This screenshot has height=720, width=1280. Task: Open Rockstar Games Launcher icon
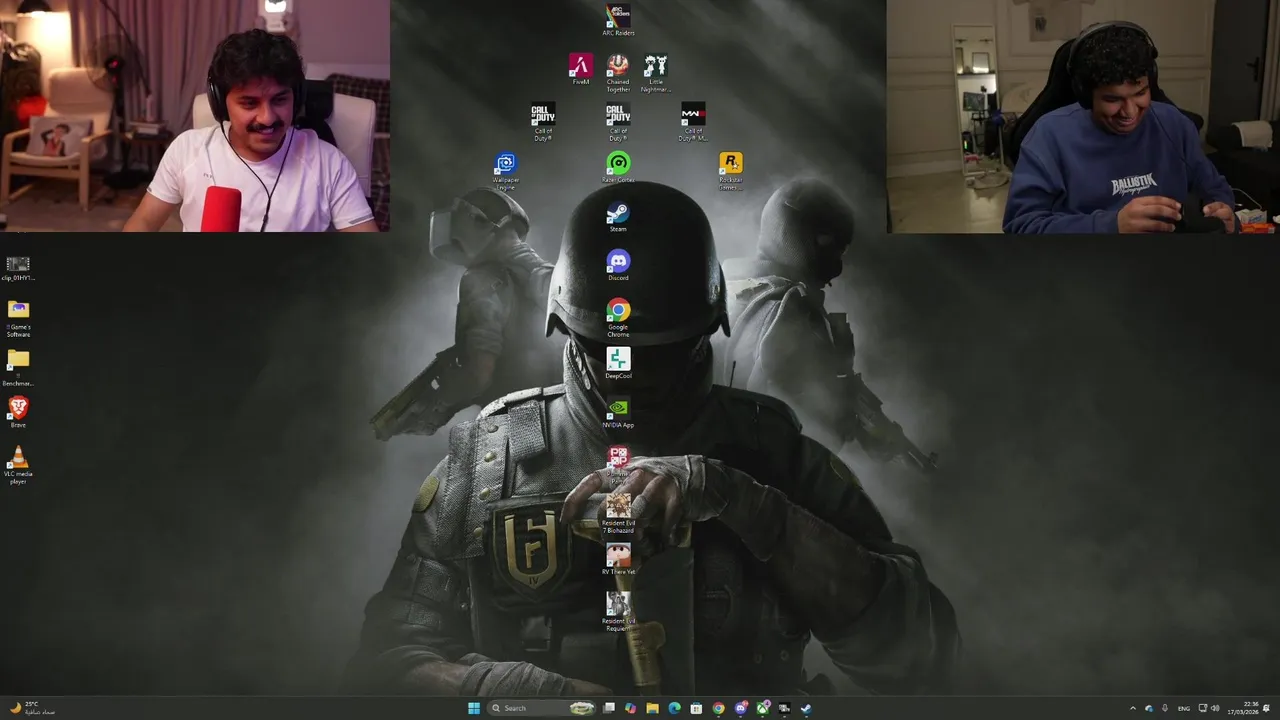[x=731, y=171]
